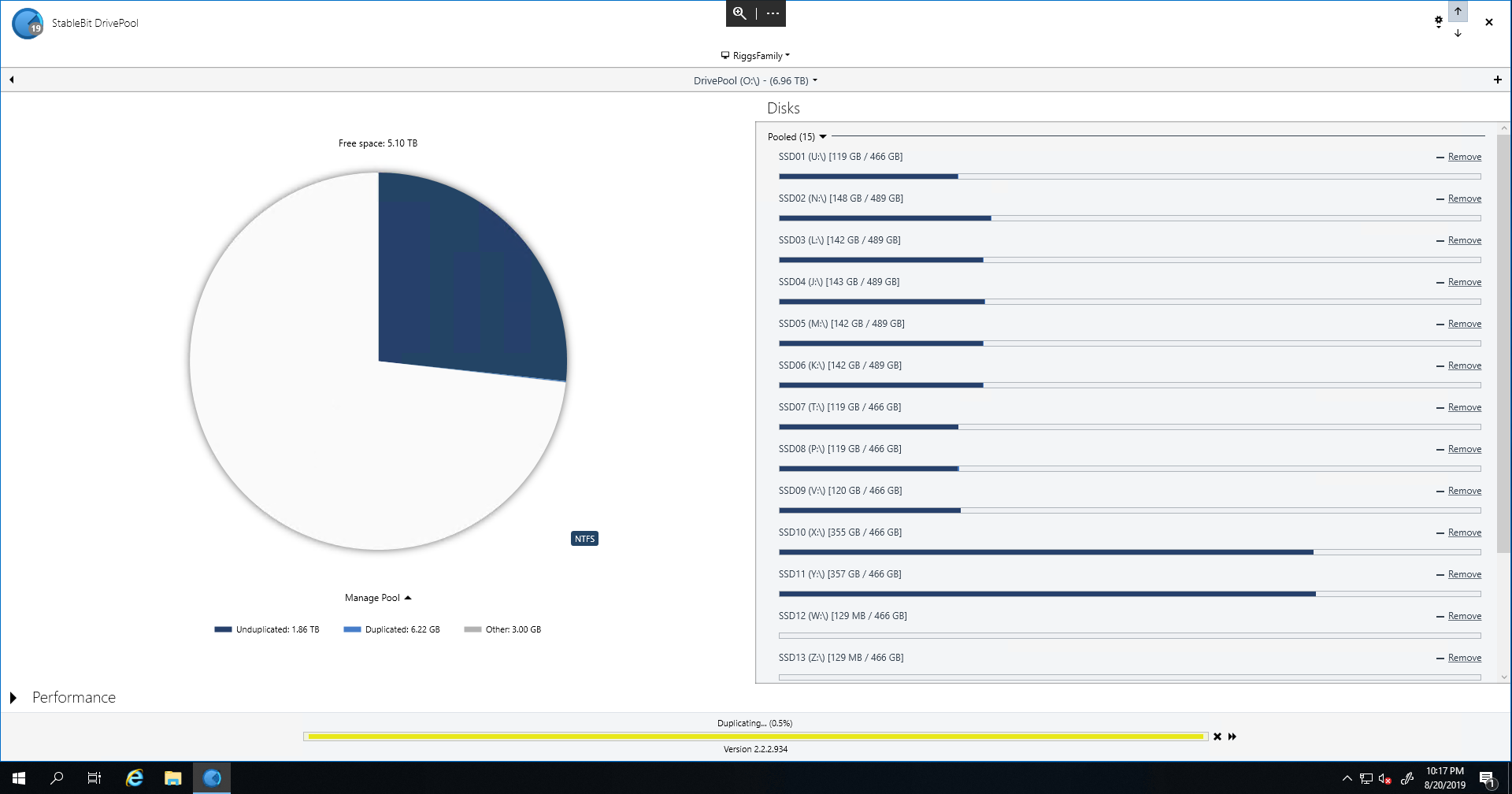Open the ellipsis options in top bar

[773, 13]
